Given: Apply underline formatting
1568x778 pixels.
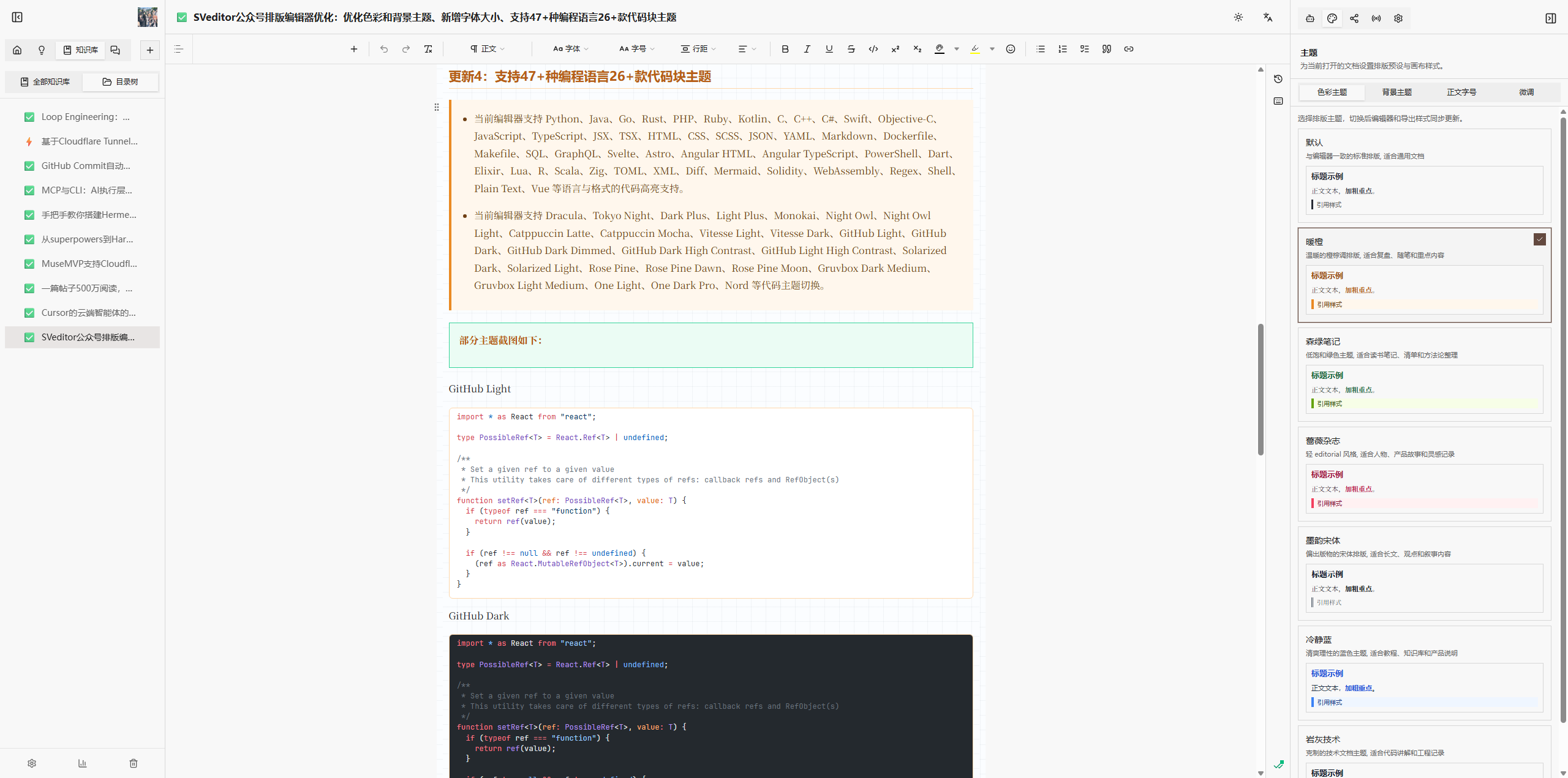Looking at the screenshot, I should coord(829,49).
